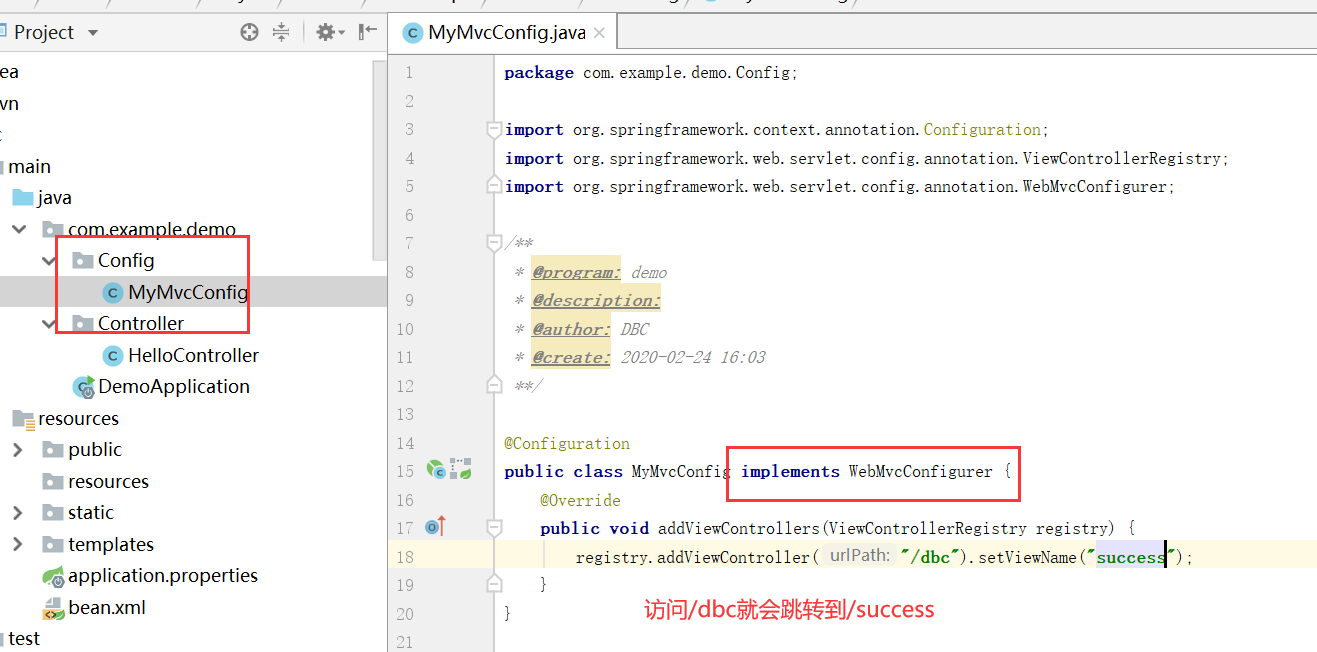1317x652 pixels.
Task: Collapse the Config folder
Action: coord(50,260)
